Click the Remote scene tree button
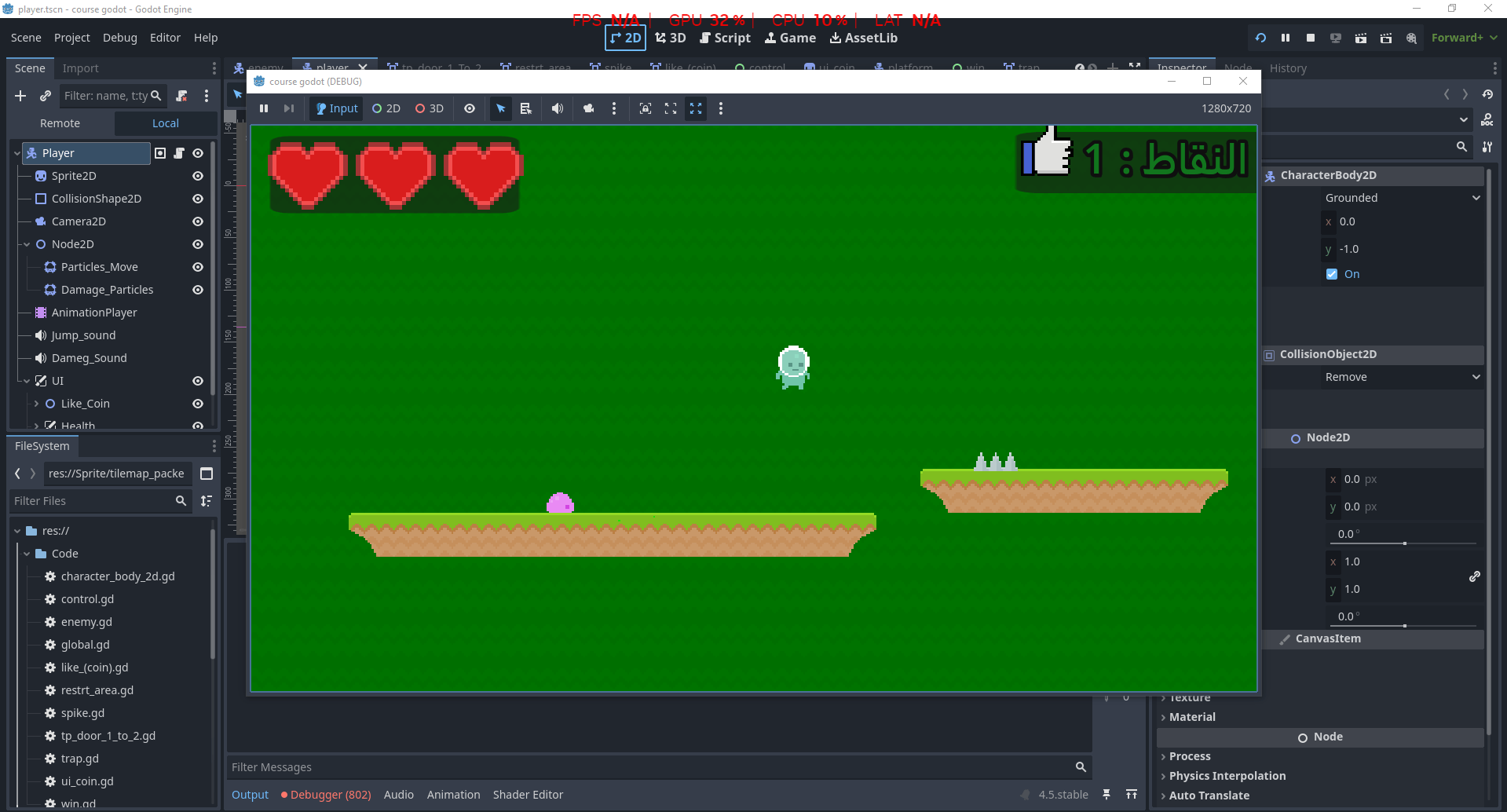 point(60,123)
